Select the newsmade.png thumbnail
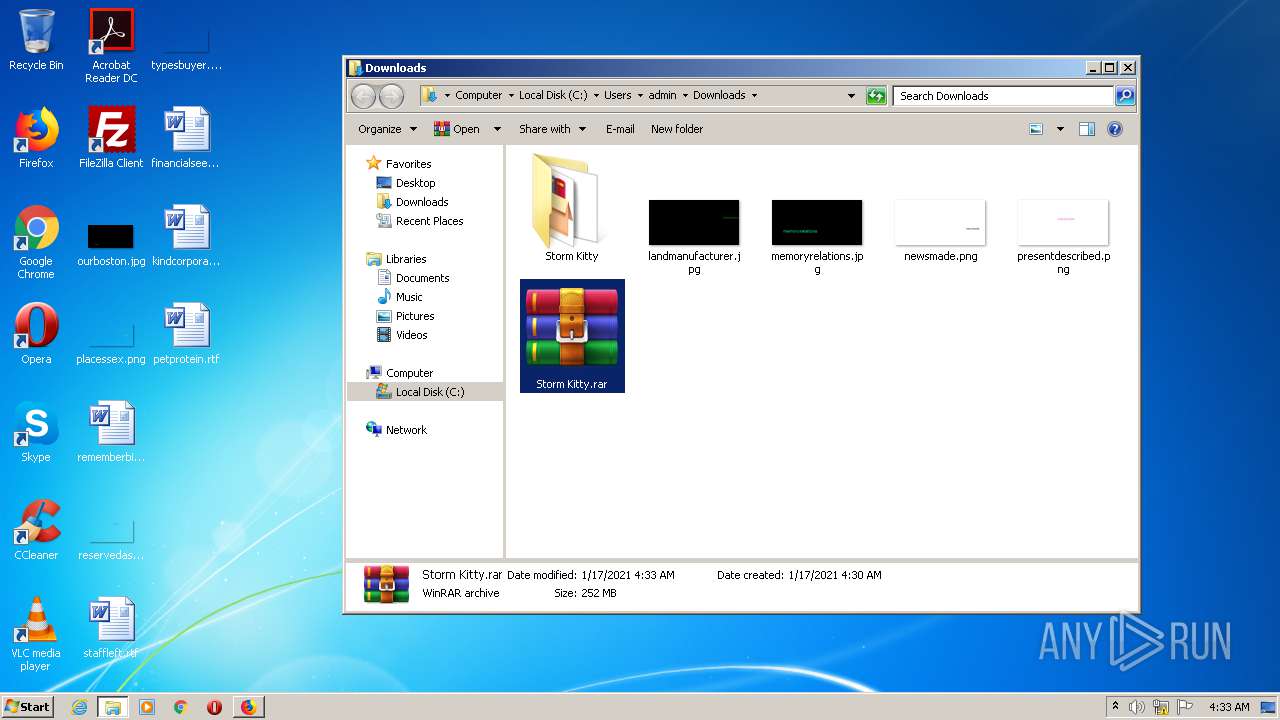1280x720 pixels. tap(940, 230)
